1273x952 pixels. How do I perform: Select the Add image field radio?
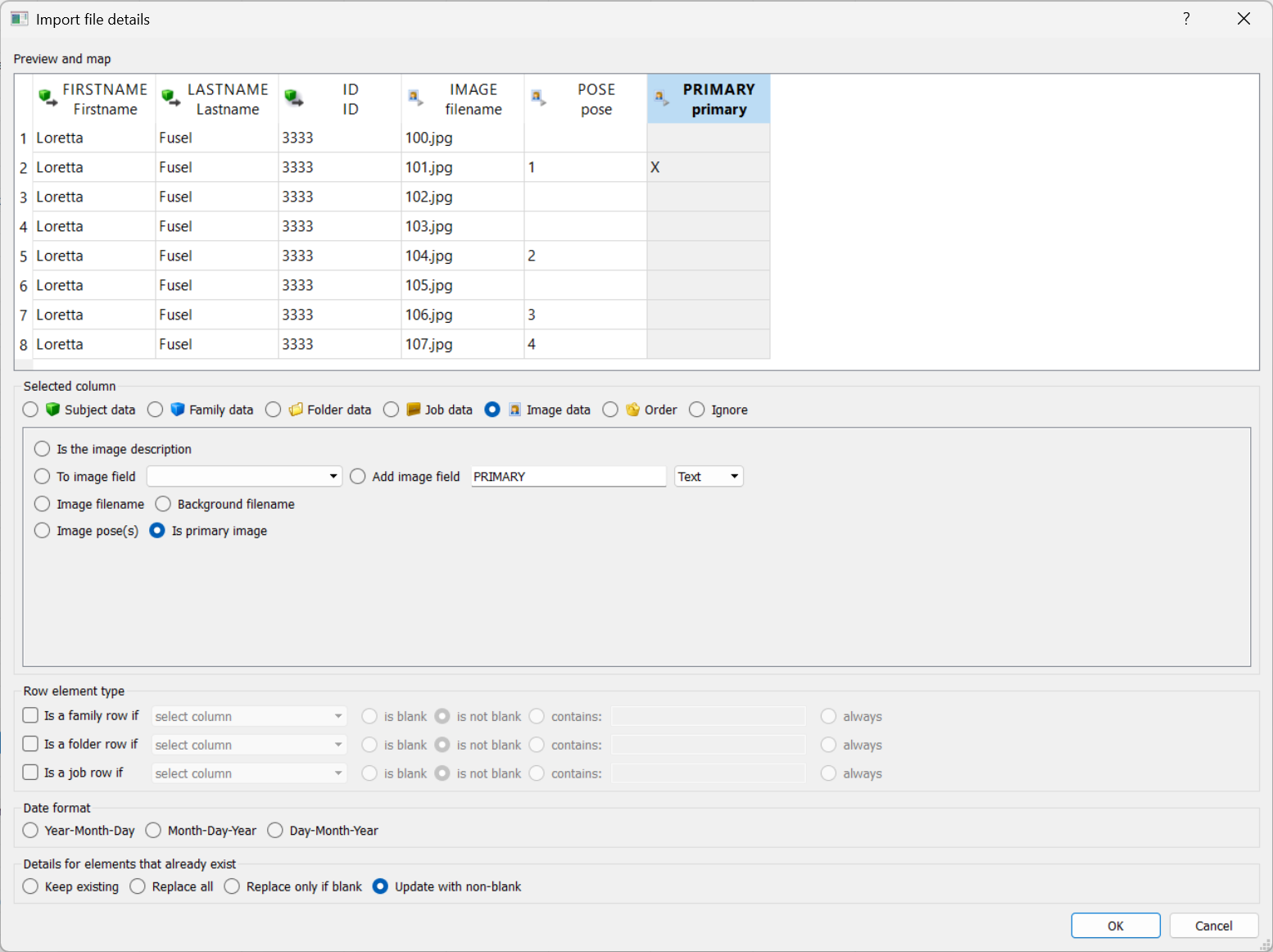(357, 476)
